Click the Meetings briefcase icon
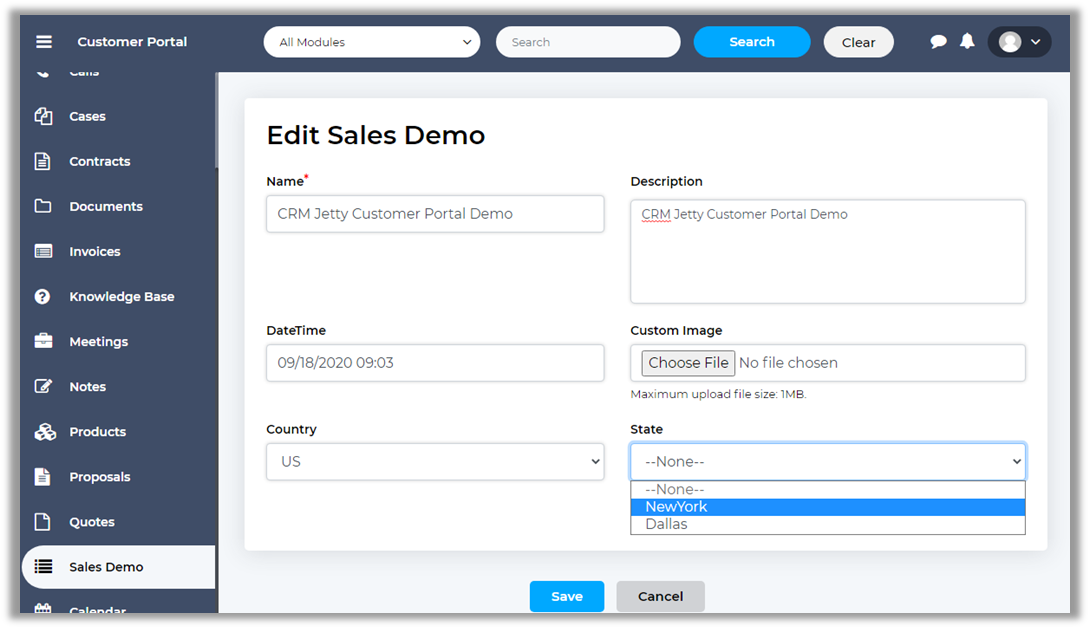Screen dimensions: 1091x629 pos(43,341)
